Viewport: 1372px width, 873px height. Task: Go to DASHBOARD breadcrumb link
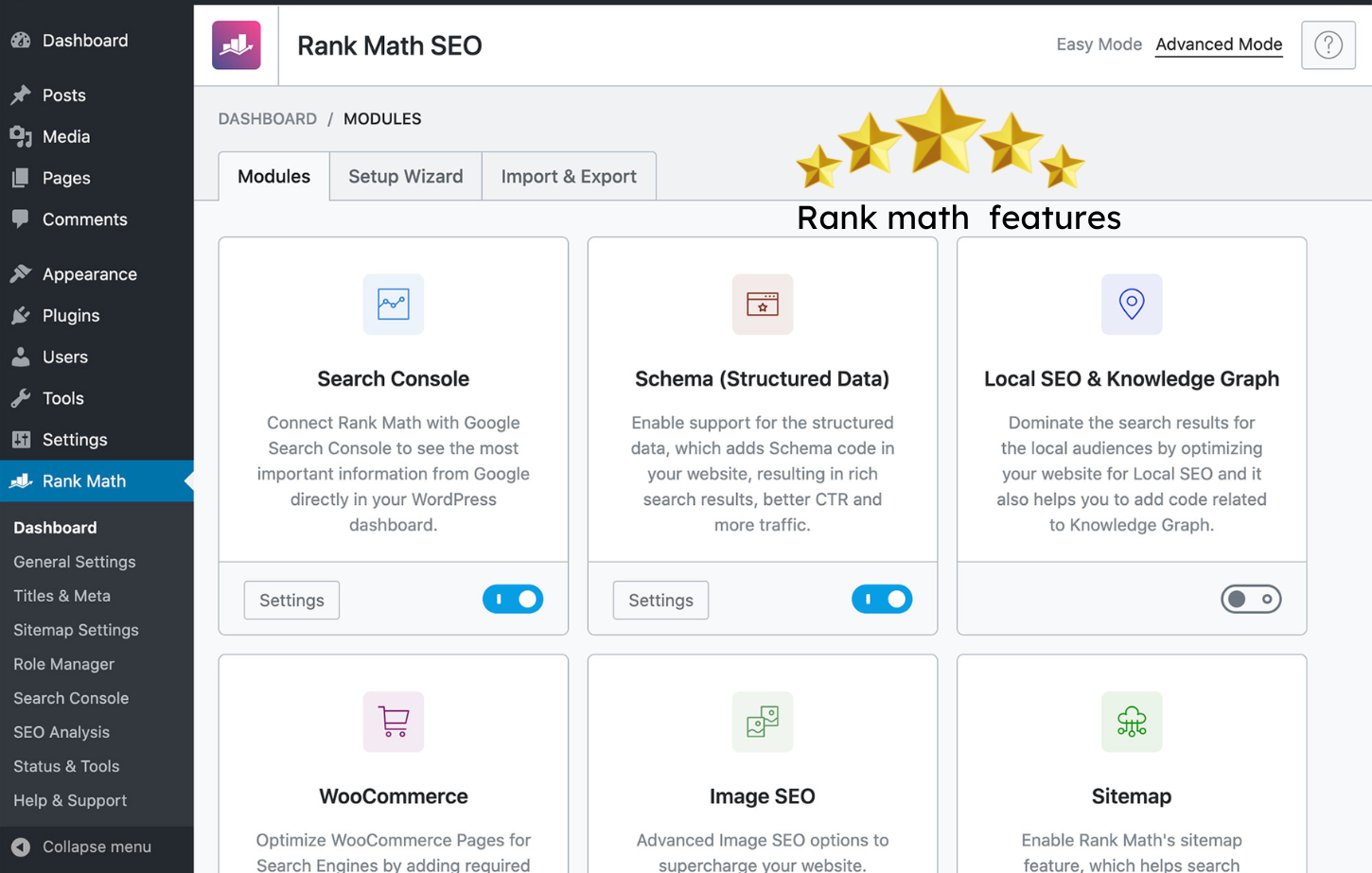pyautogui.click(x=268, y=118)
